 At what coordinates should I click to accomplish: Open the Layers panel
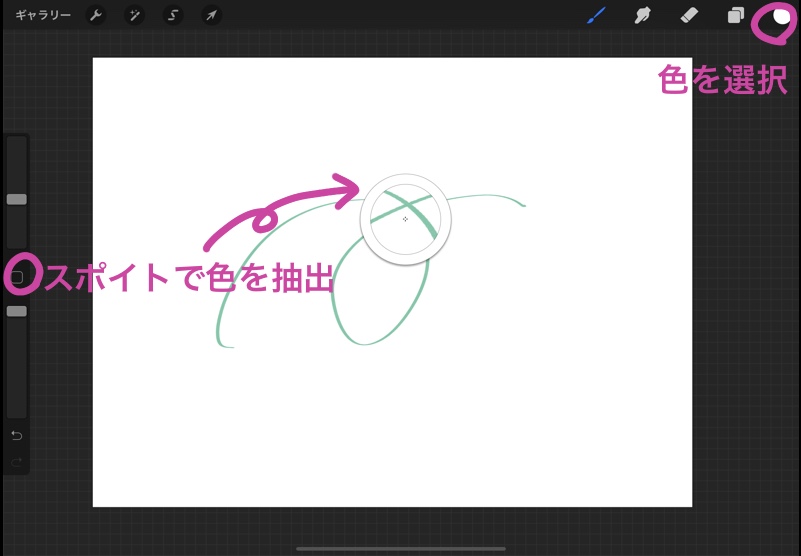click(736, 16)
